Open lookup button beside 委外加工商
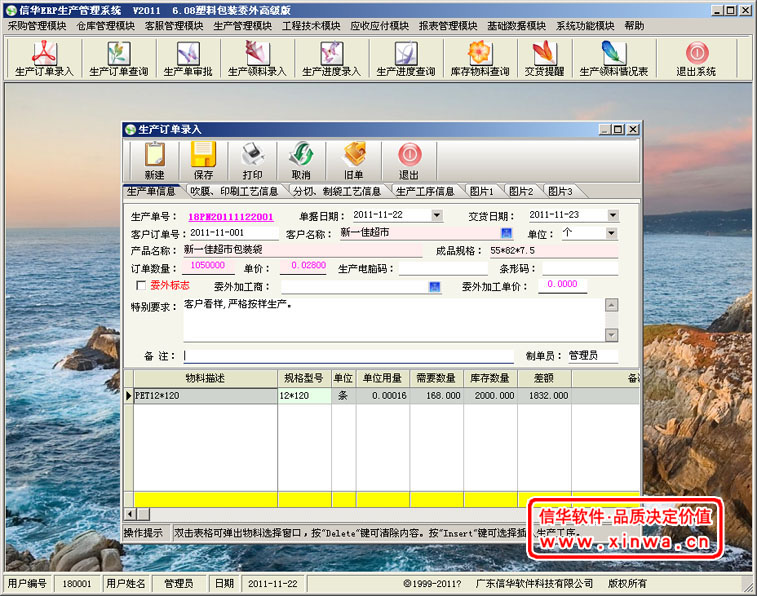 (435, 287)
